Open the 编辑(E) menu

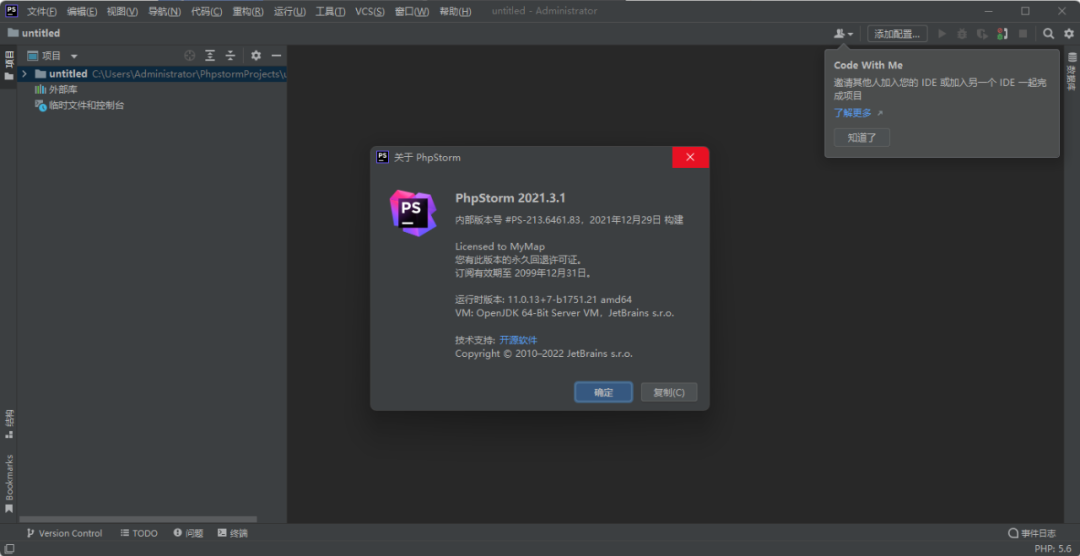(x=82, y=12)
